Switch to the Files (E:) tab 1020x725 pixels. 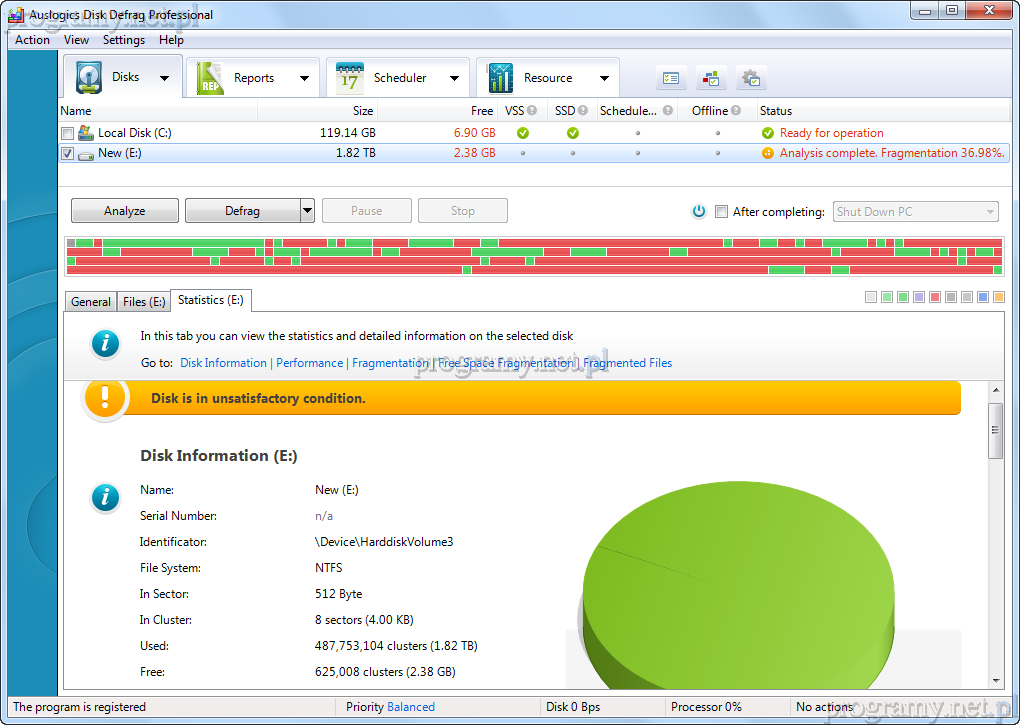click(x=144, y=302)
